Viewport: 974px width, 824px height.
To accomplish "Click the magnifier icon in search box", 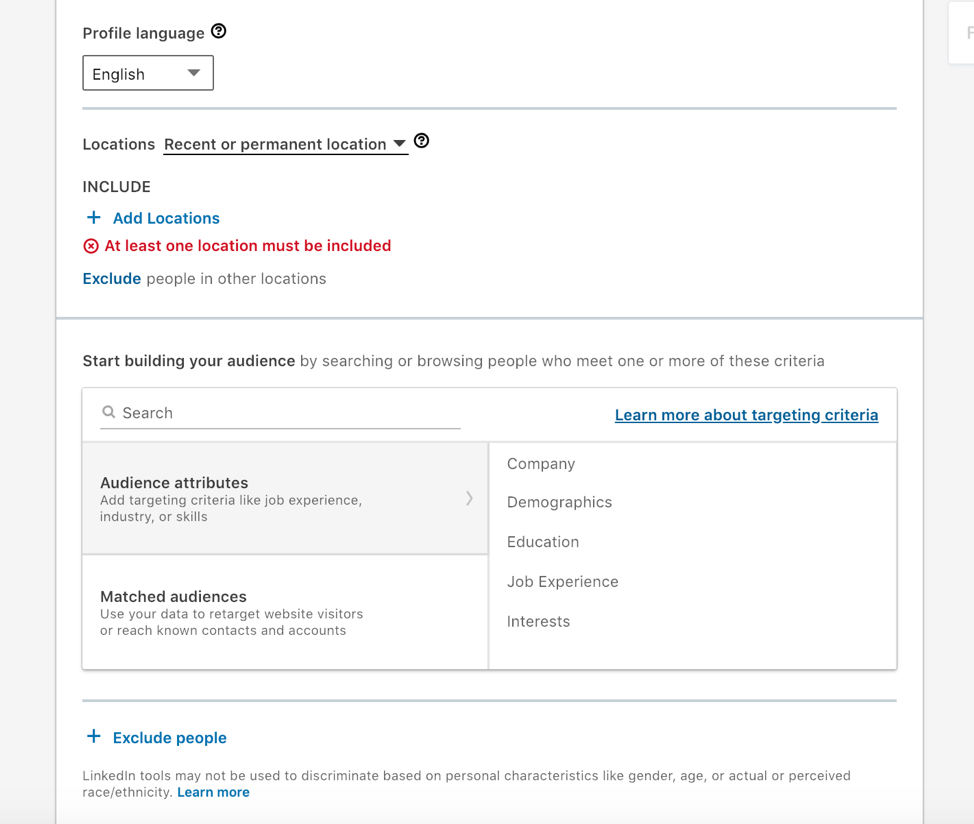I will (109, 412).
